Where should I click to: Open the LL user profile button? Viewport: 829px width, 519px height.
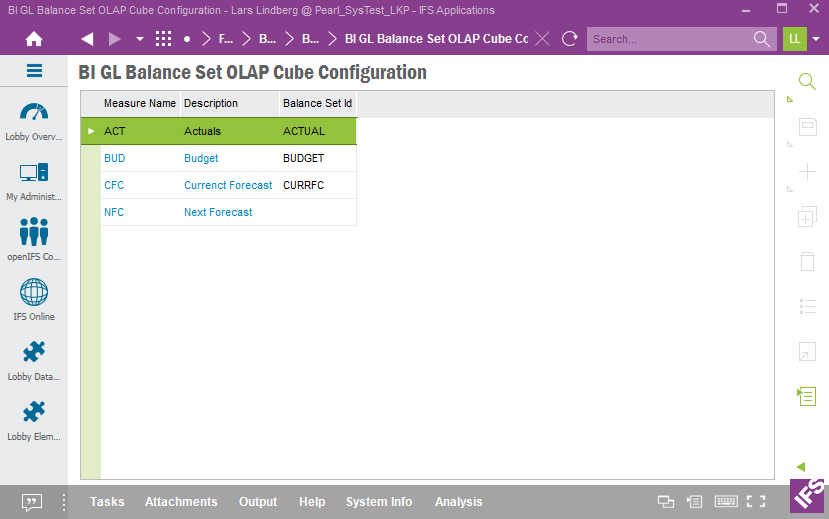[x=795, y=39]
